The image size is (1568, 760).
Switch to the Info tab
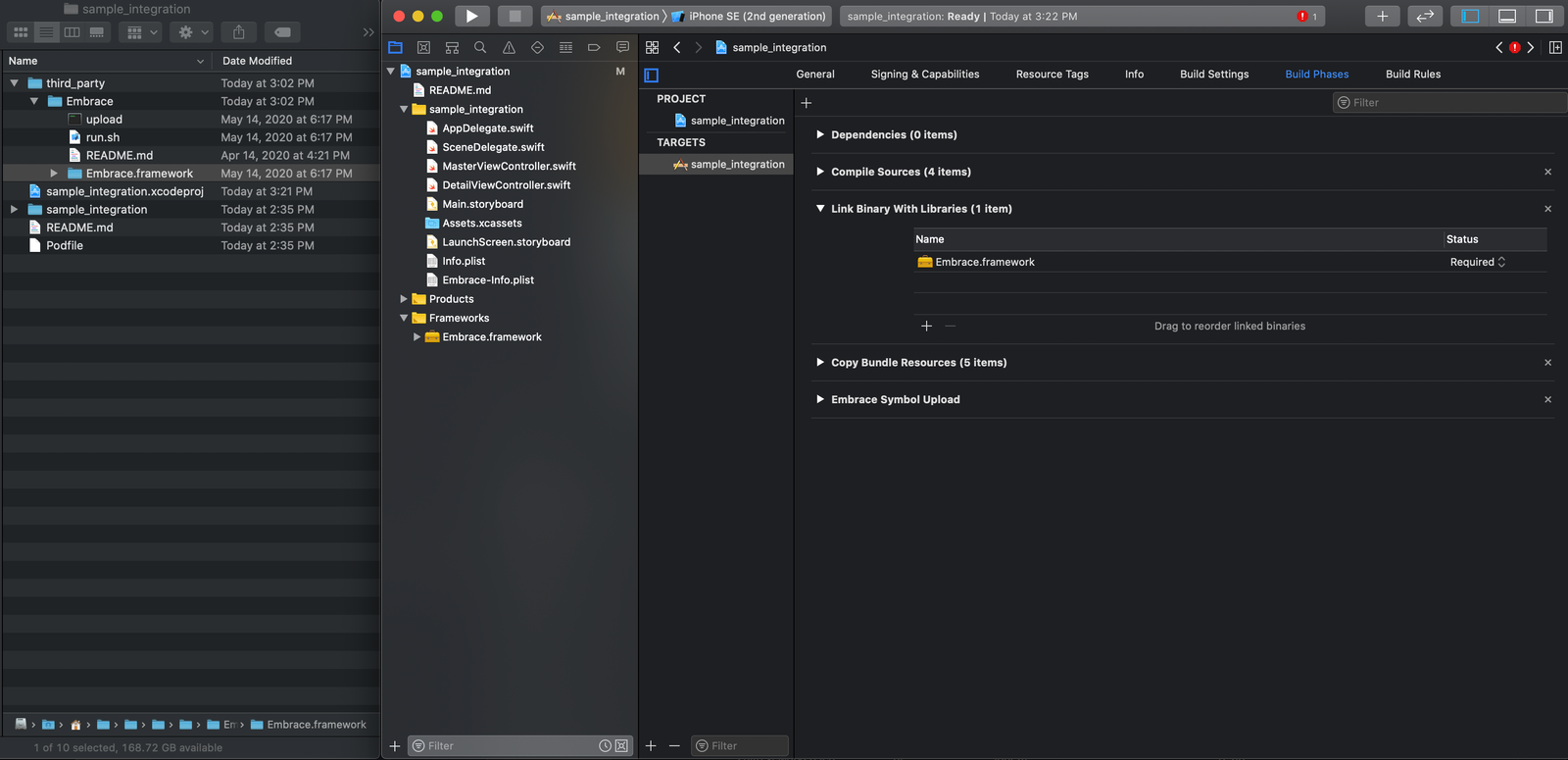tap(1134, 75)
